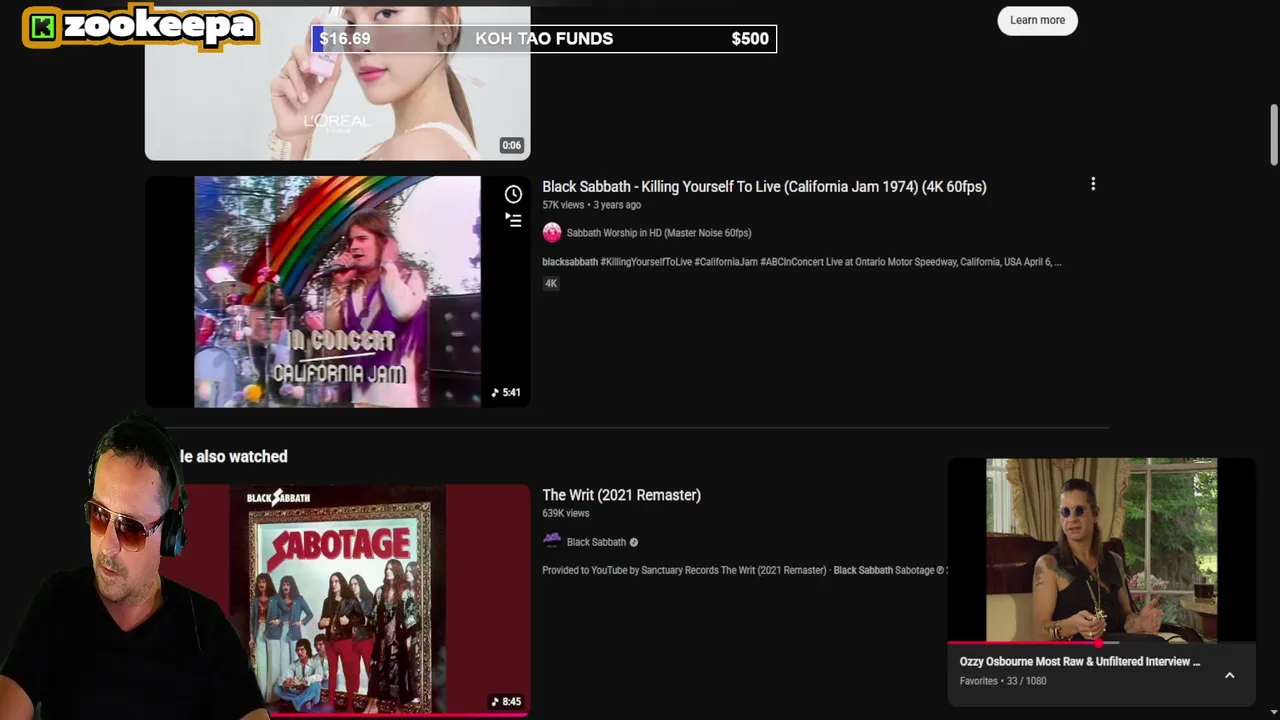This screenshot has height=720, width=1280.
Task: Play California Jam video thumbnail
Action: 337,292
